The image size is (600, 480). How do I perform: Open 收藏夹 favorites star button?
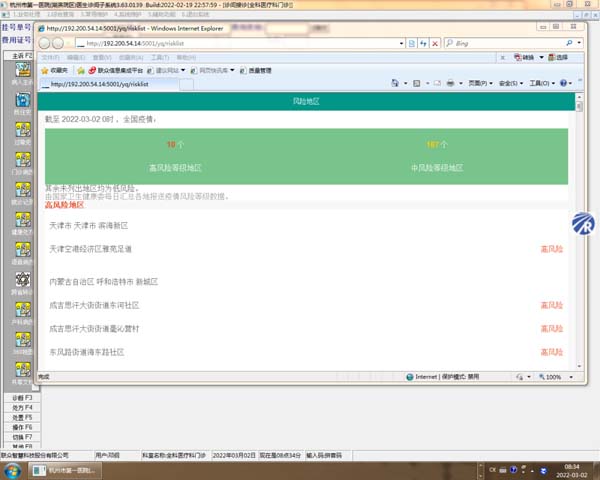pos(55,71)
